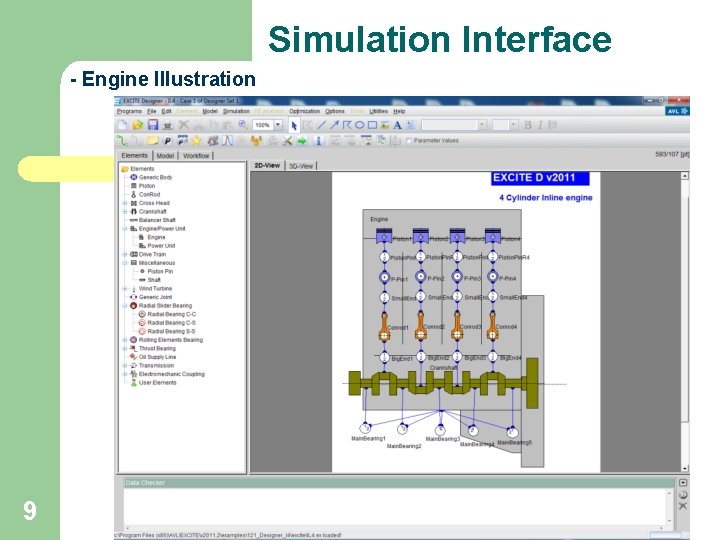
Task: Select the text 'A' tool
Action: click(397, 125)
